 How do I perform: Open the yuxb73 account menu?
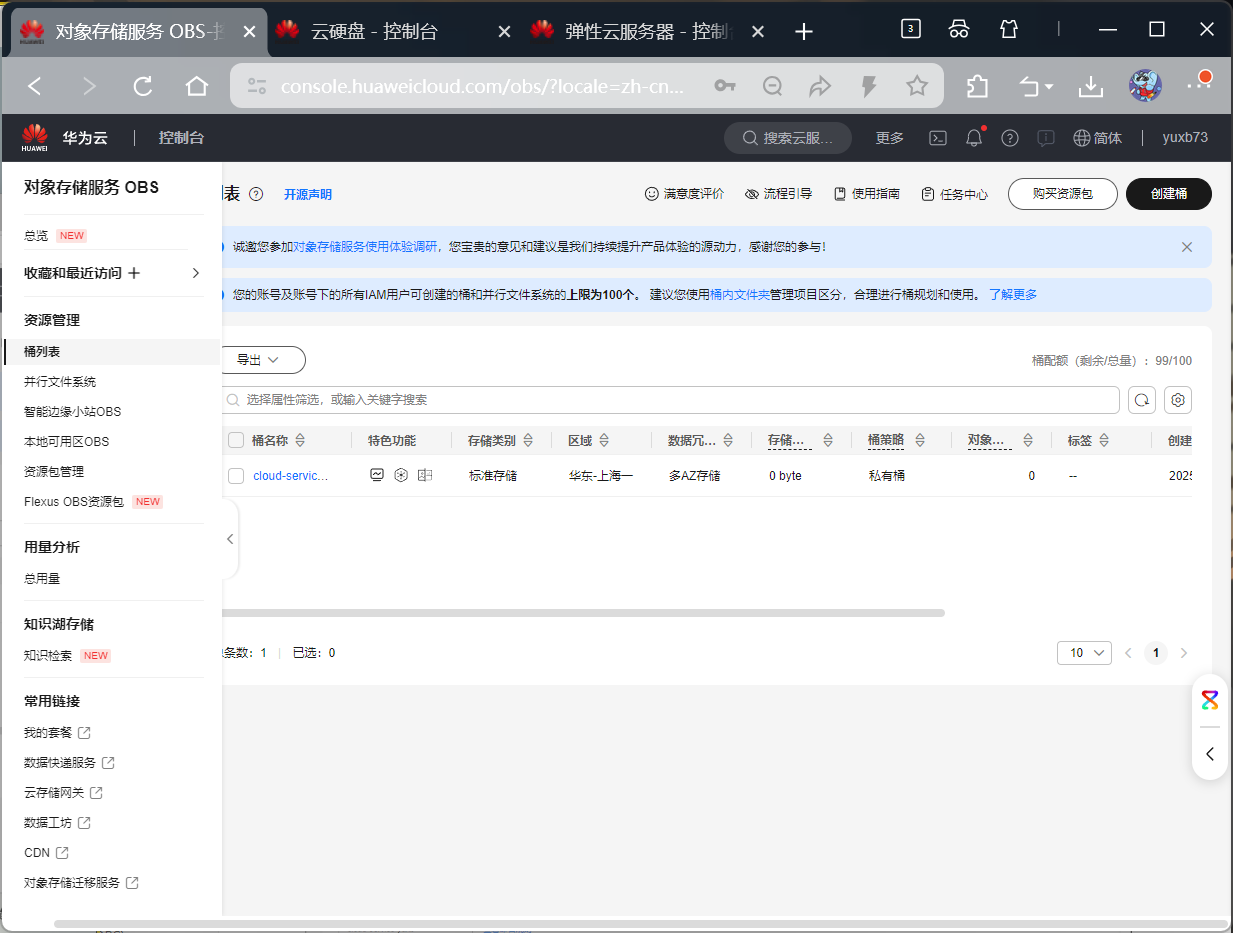[x=1185, y=138]
